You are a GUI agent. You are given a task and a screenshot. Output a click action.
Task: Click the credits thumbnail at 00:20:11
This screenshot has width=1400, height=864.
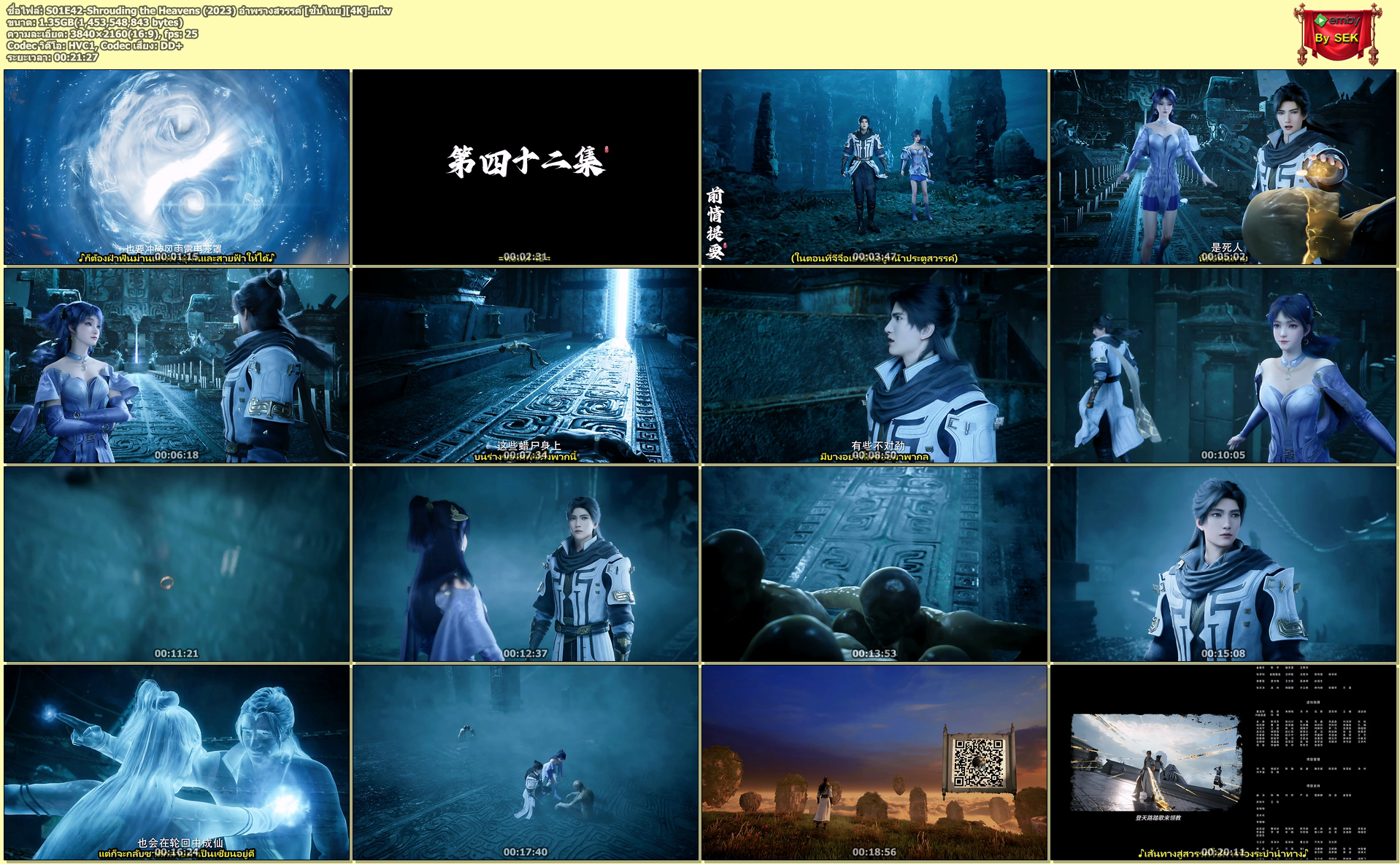point(1223,763)
